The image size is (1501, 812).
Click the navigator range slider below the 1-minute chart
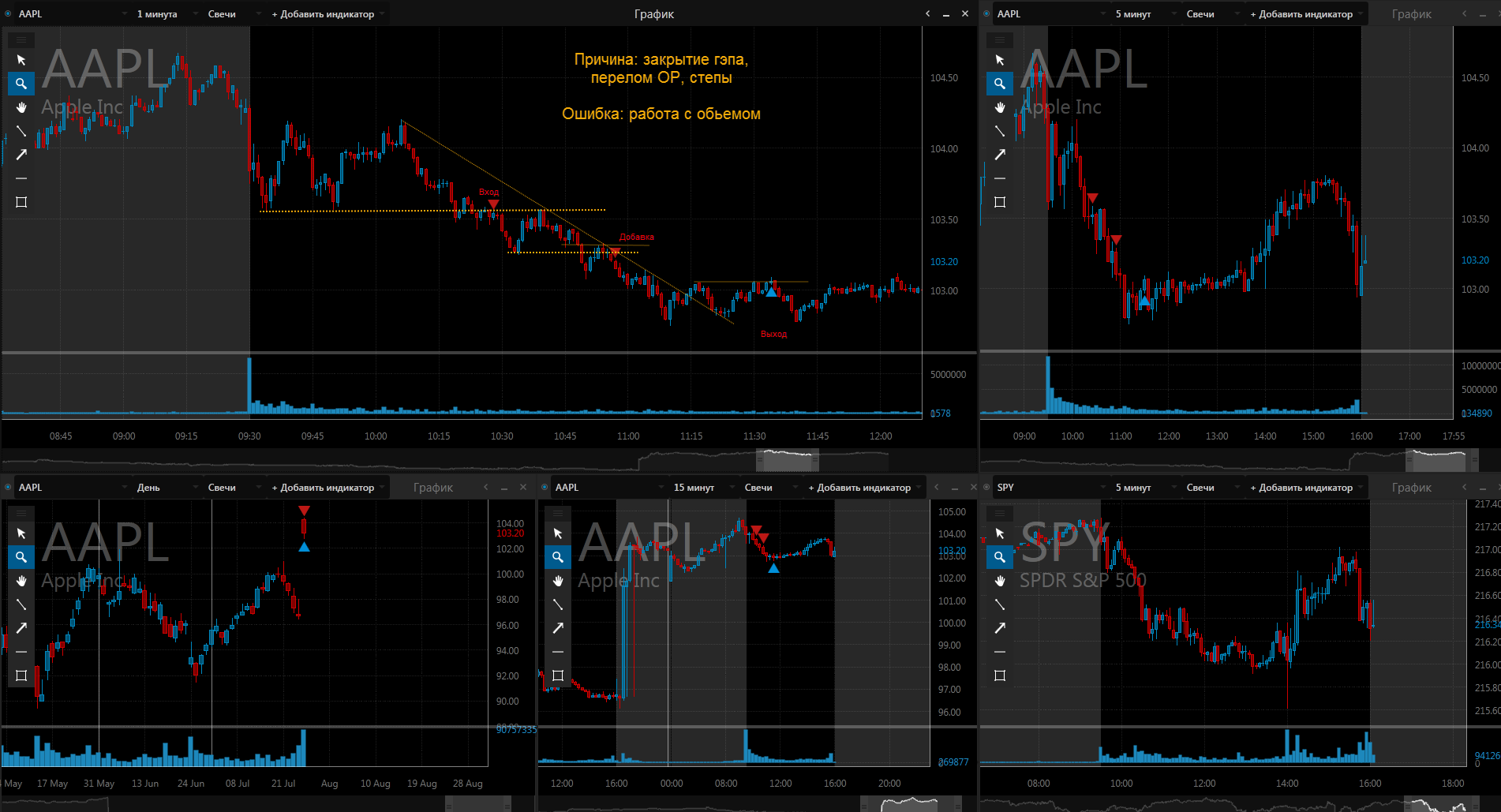pyautogui.click(x=788, y=460)
